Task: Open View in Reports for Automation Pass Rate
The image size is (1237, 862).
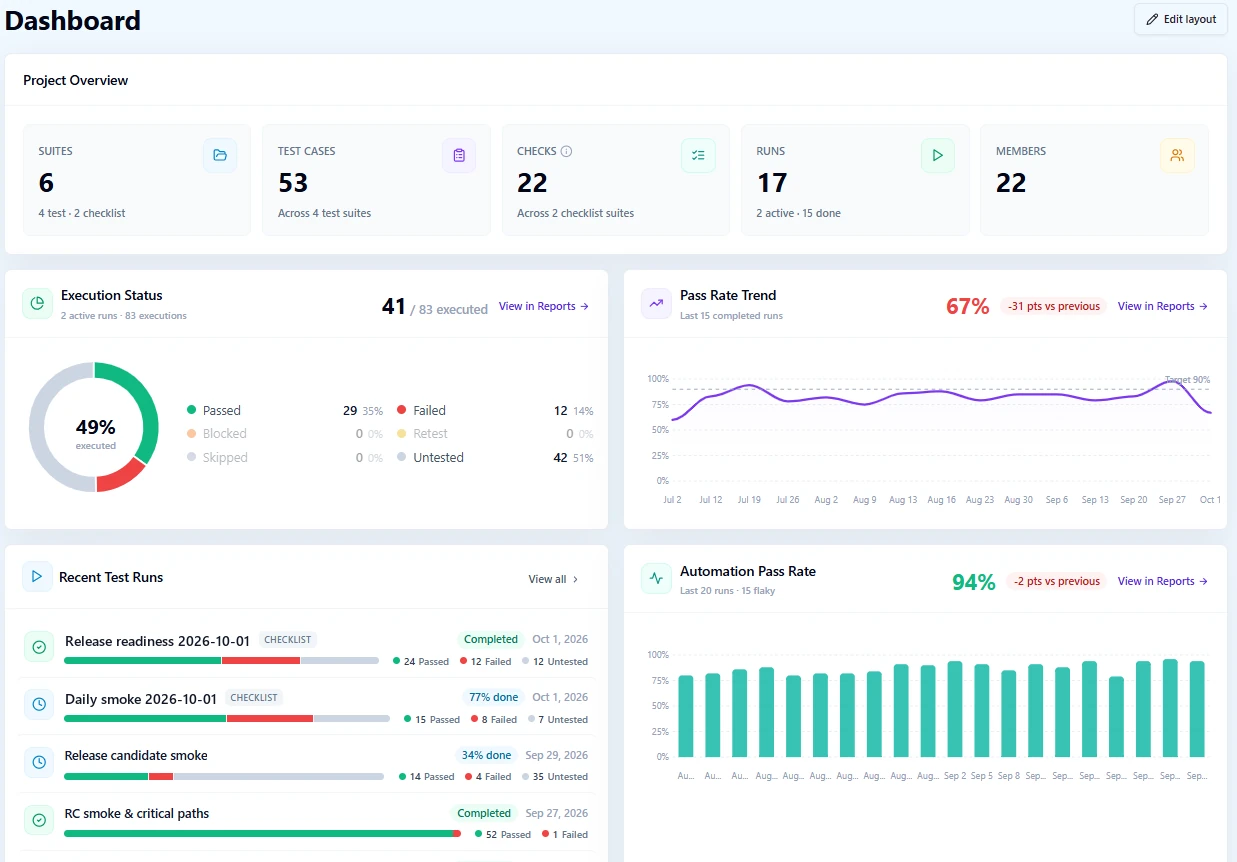Action: tap(1163, 581)
